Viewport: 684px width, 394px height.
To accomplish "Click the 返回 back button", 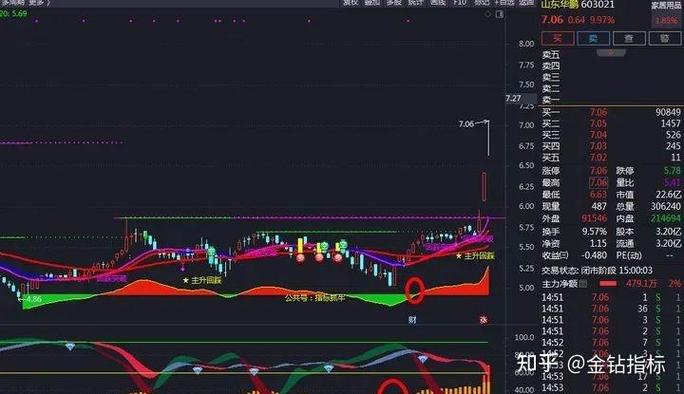I will coord(527,3).
